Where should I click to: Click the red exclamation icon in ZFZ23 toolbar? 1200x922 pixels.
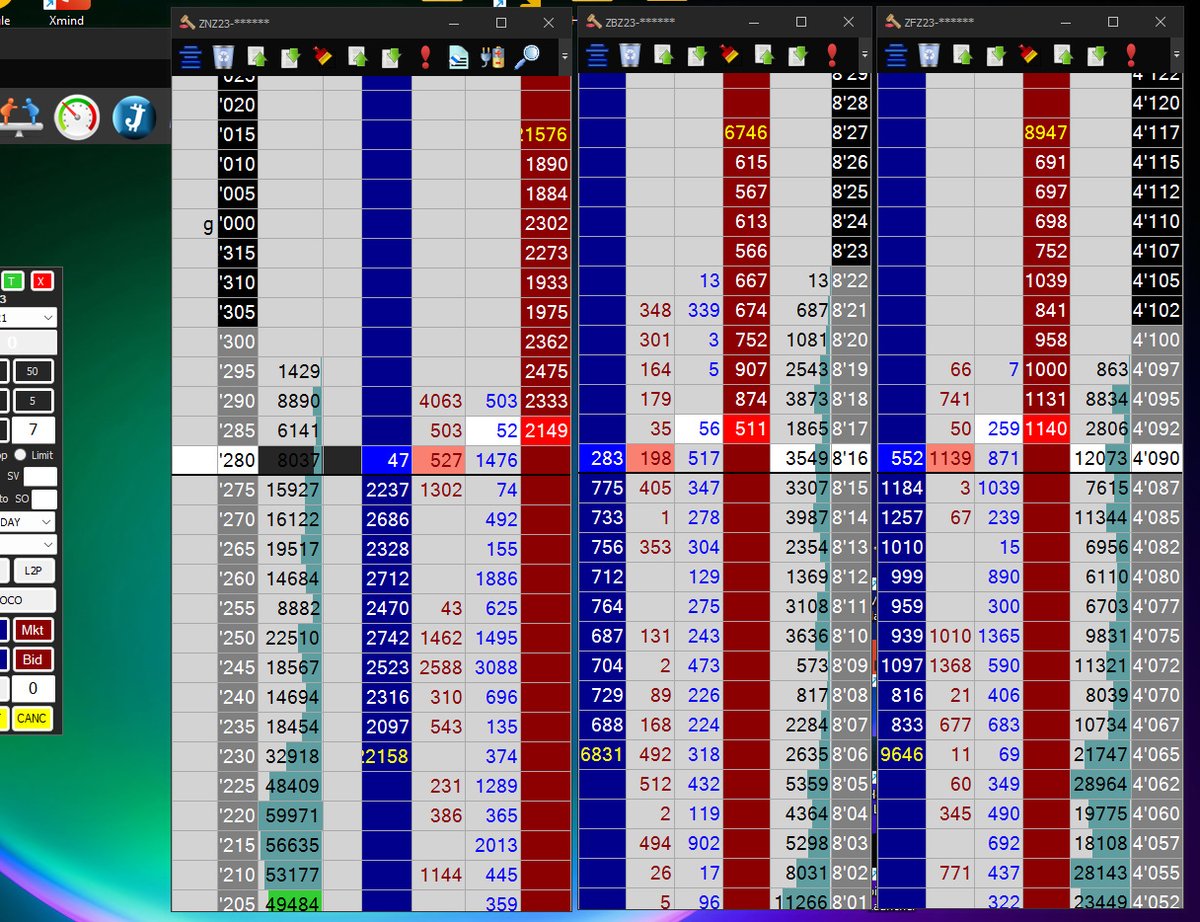click(1131, 55)
